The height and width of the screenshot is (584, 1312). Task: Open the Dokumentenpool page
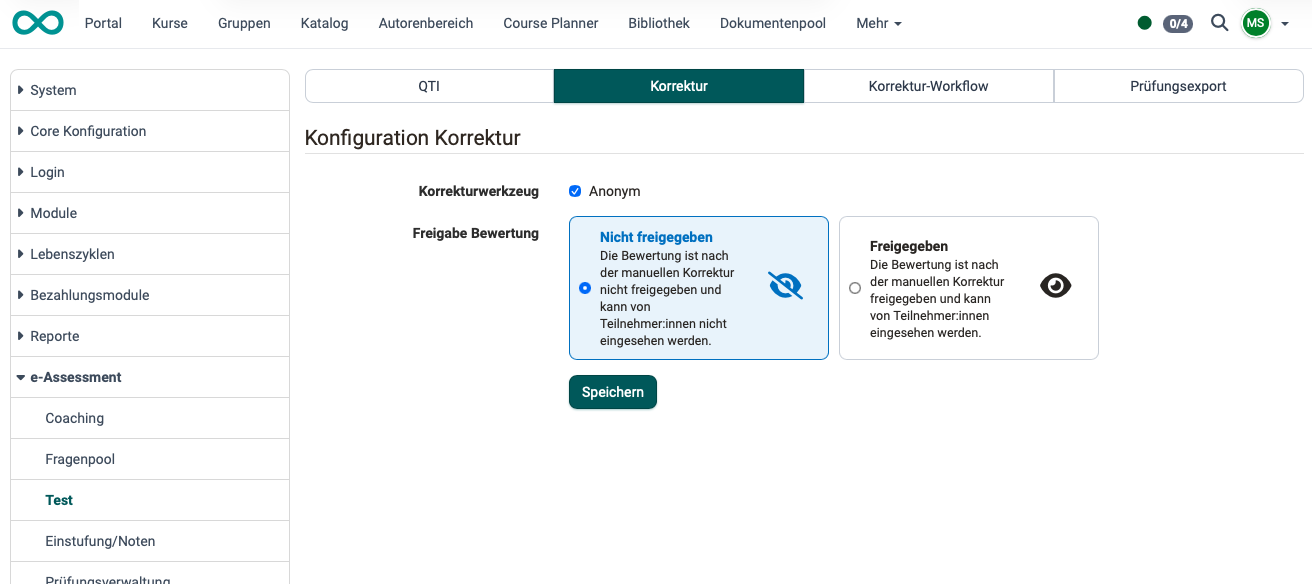pyautogui.click(x=772, y=23)
